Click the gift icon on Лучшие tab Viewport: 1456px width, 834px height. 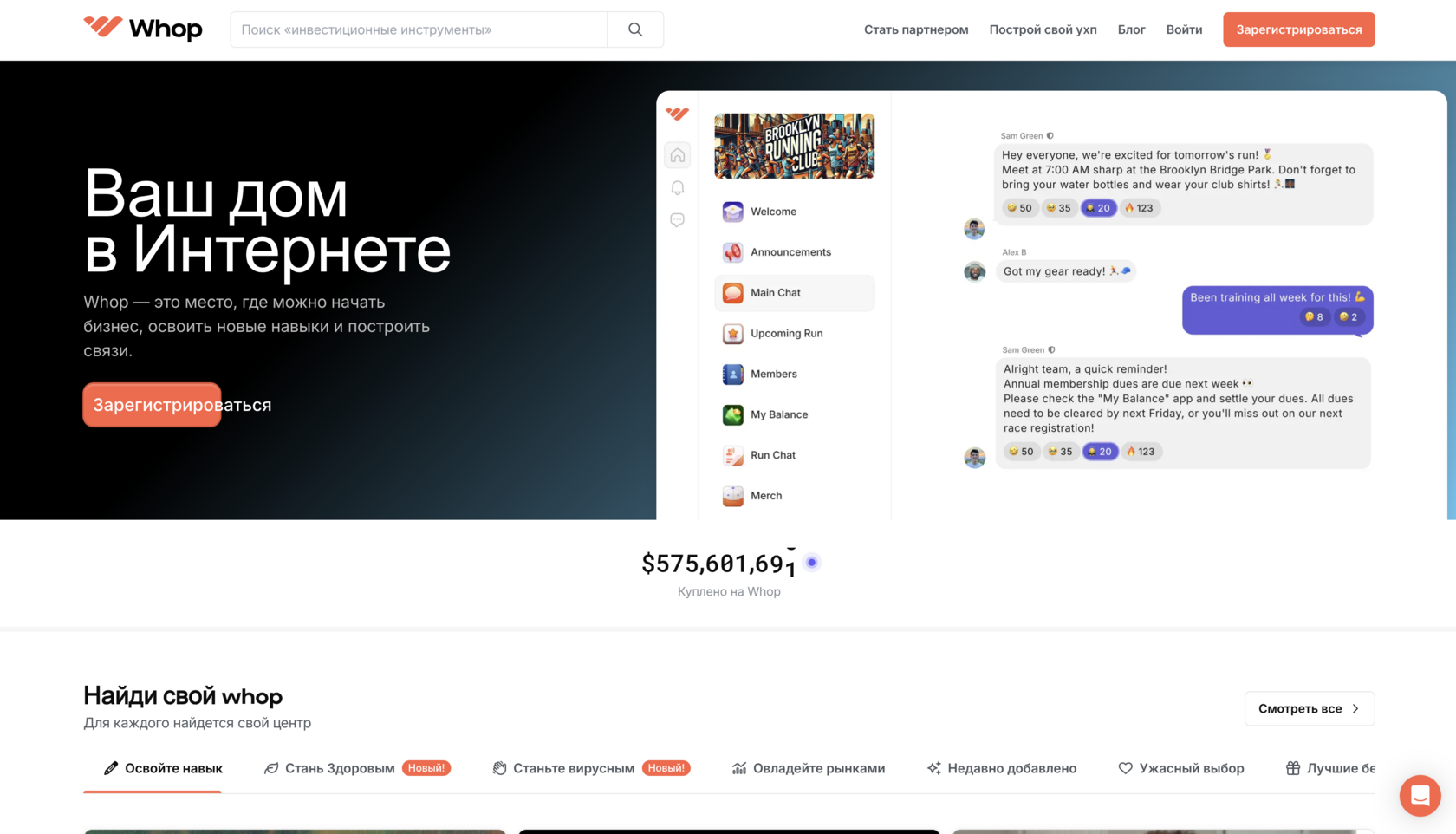pos(1293,768)
